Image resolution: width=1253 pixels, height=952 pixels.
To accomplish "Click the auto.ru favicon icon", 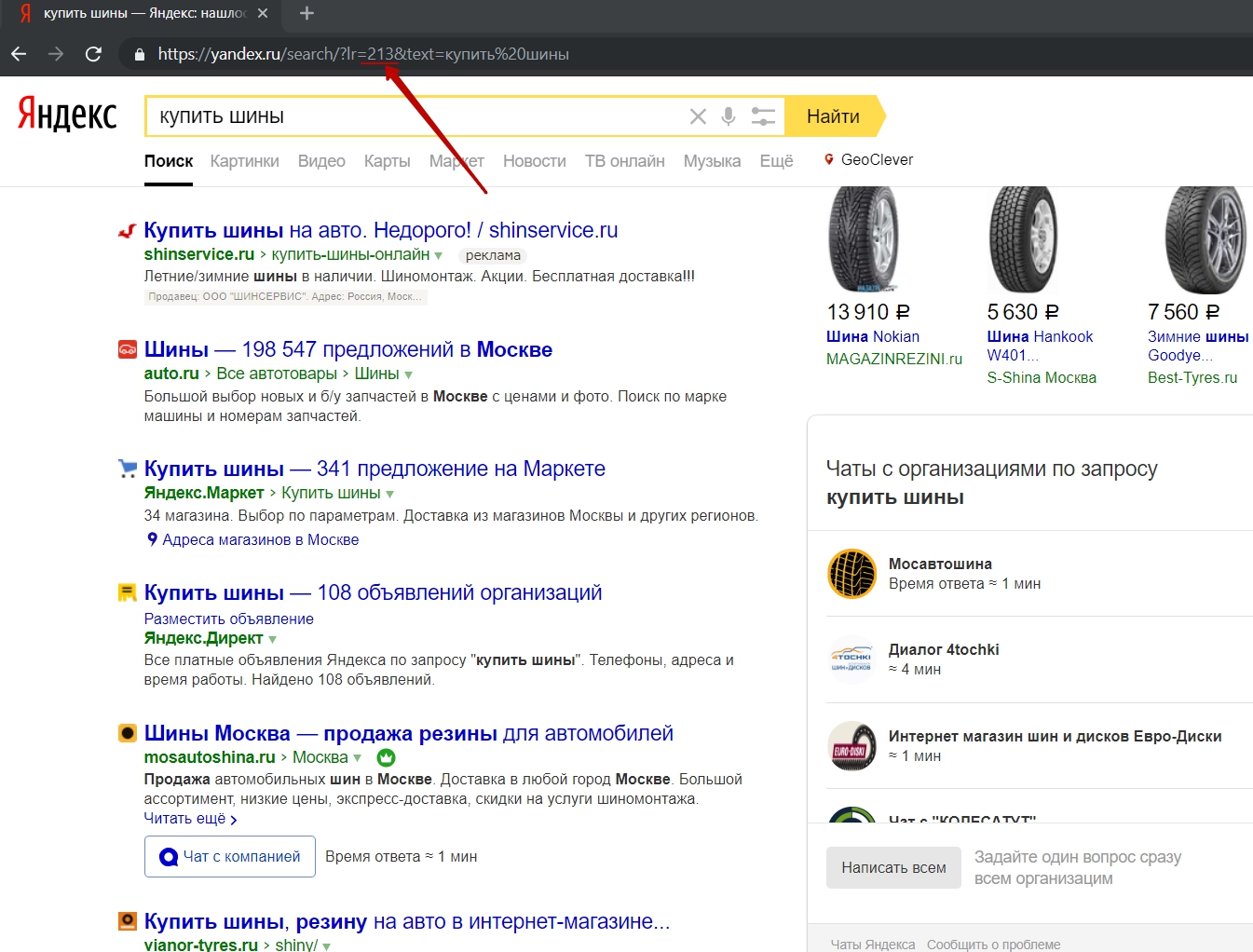I will coord(128,350).
